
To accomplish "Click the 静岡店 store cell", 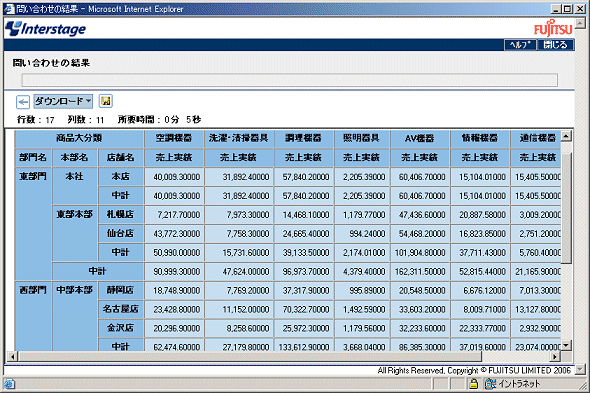I will [121, 290].
